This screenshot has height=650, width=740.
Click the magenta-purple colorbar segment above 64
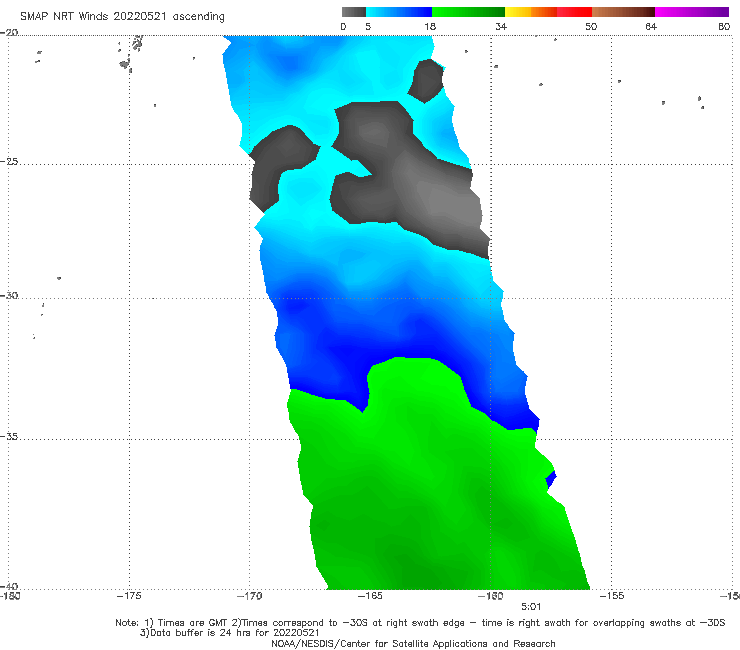(692, 12)
